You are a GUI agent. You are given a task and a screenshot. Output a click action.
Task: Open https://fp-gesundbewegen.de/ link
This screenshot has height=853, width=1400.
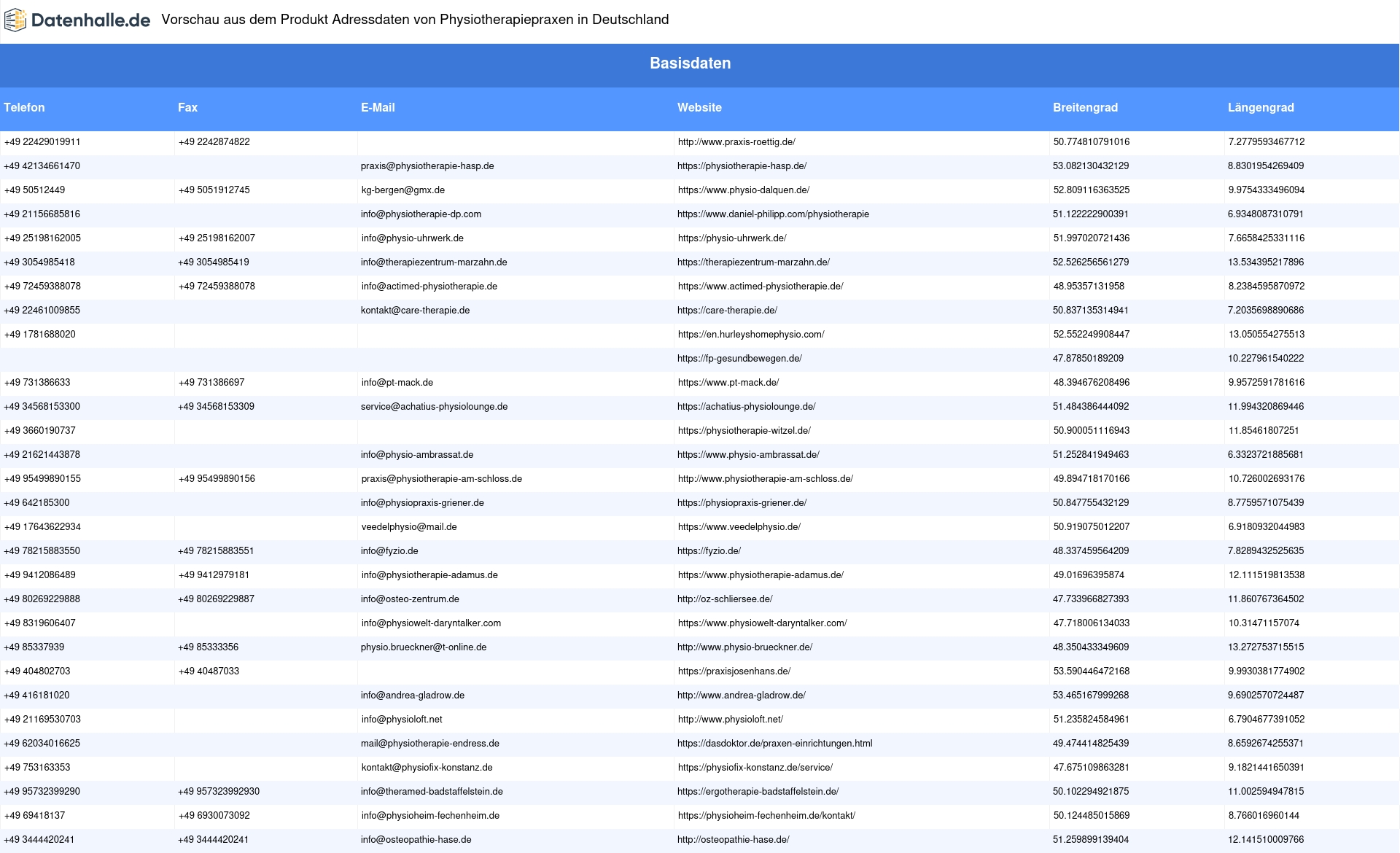pos(739,359)
